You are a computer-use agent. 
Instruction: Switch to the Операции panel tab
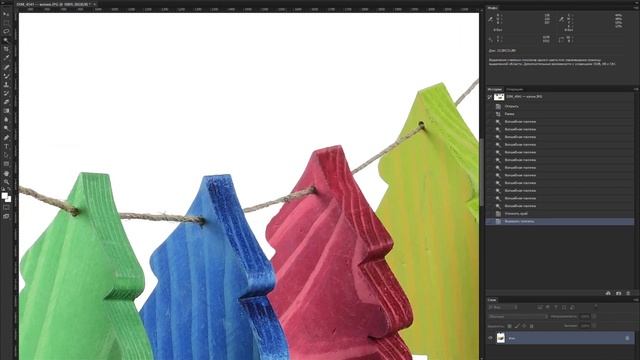coord(515,89)
